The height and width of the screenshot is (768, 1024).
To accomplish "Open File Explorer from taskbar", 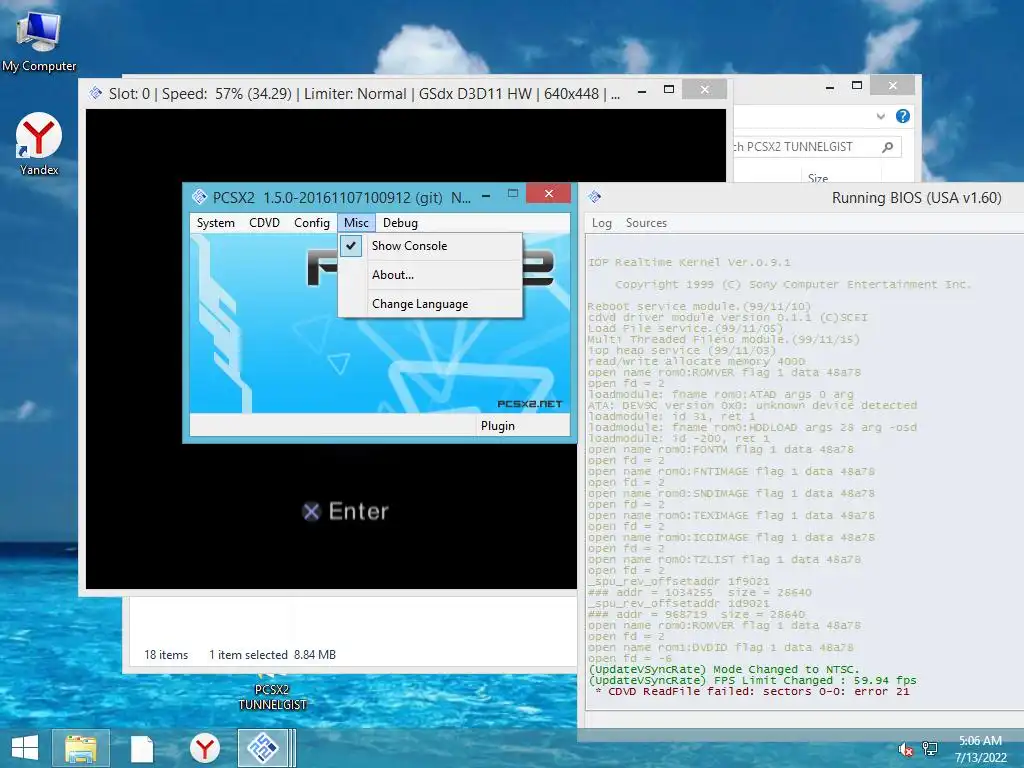I will 81,748.
